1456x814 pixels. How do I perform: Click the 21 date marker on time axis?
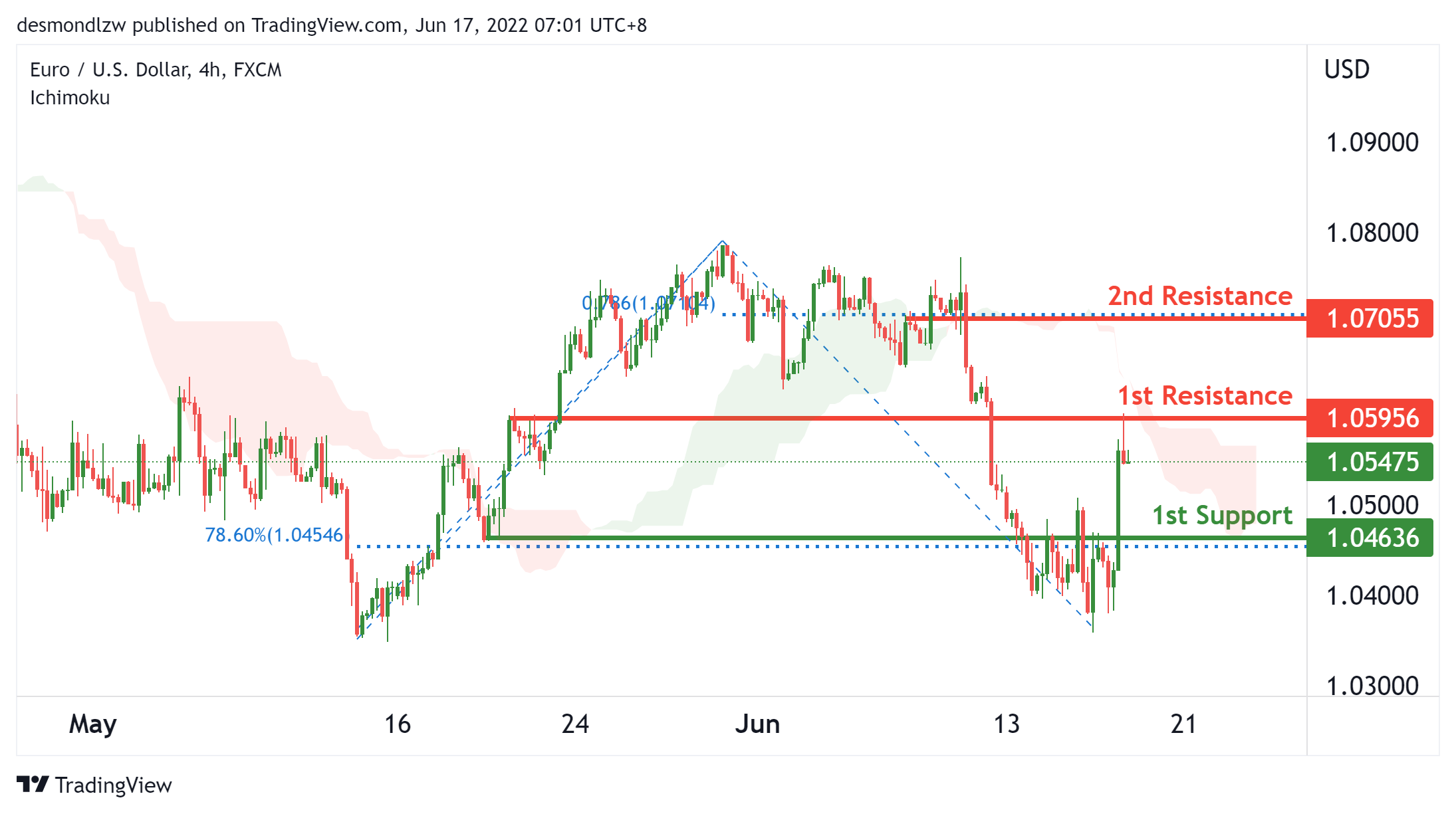point(1183,724)
